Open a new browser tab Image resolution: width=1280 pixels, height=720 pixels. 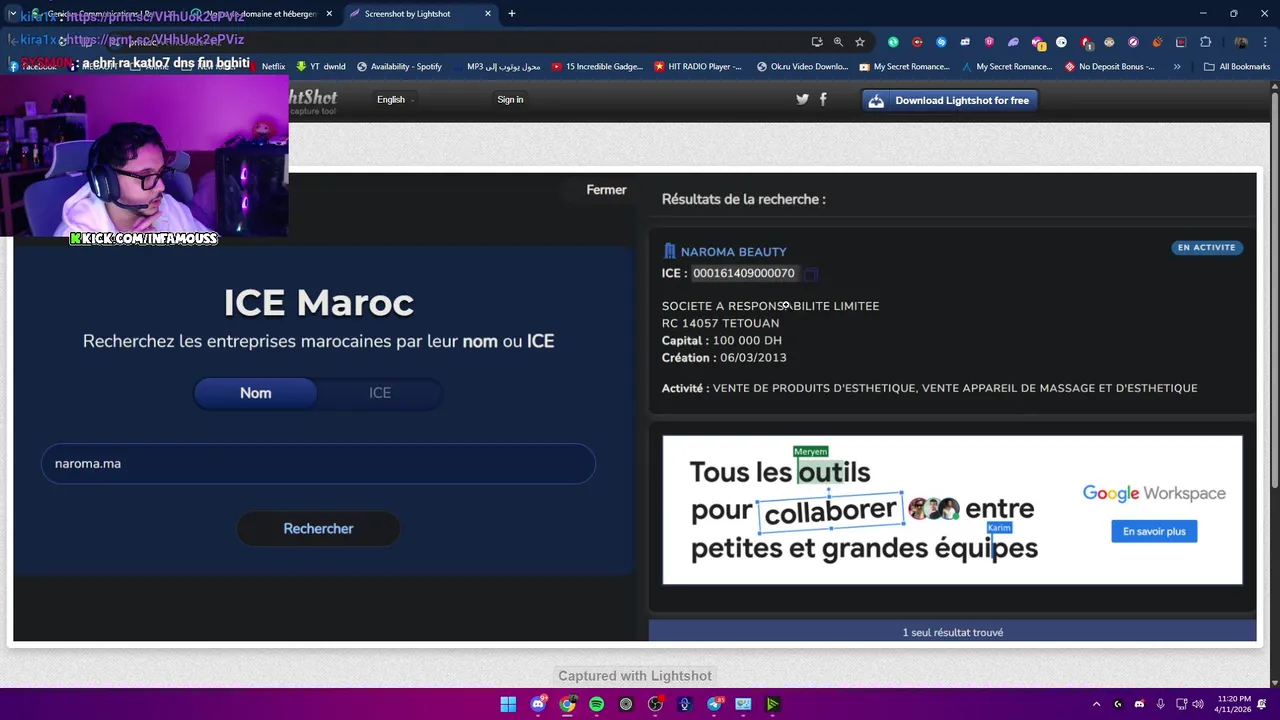[512, 14]
